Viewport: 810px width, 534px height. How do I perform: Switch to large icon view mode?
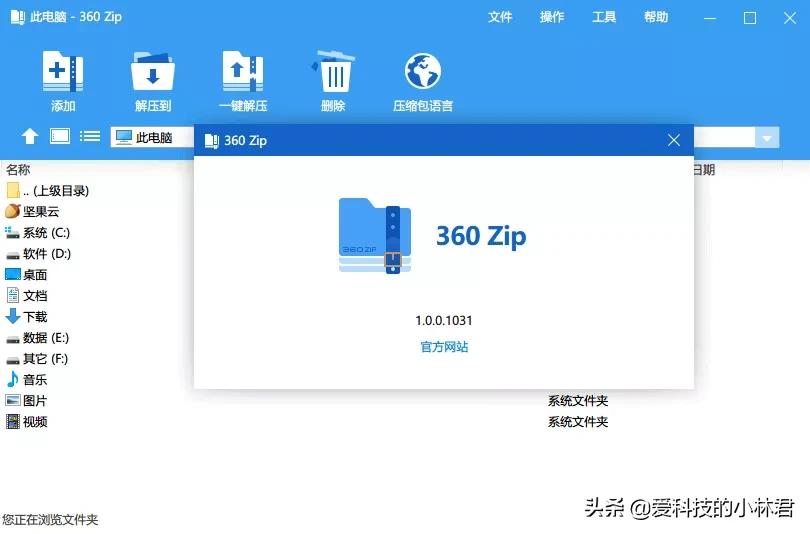(x=60, y=136)
